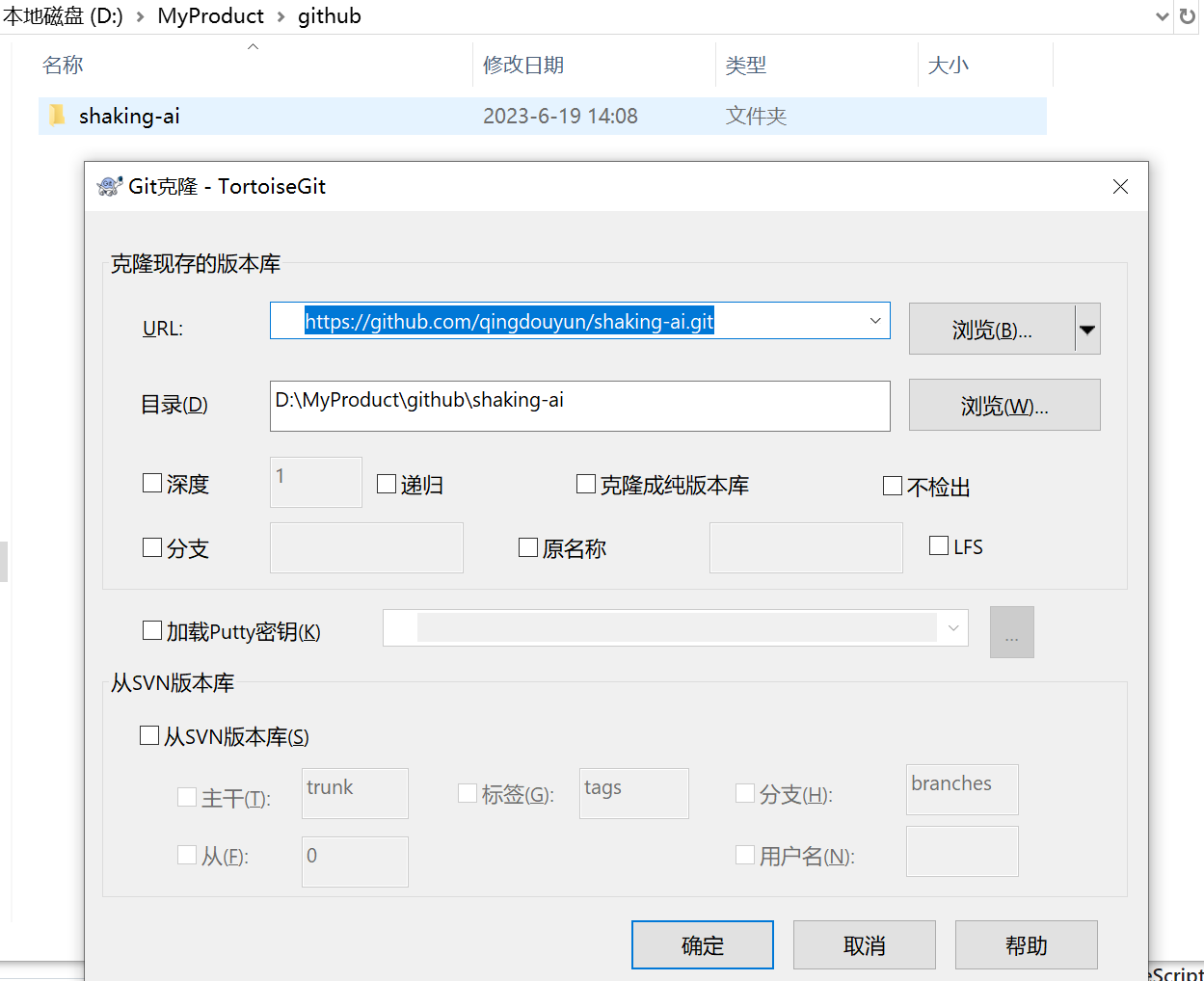Screen dimensions: 1204x981
Task: Click the 深度 depth value field
Action: (x=316, y=482)
